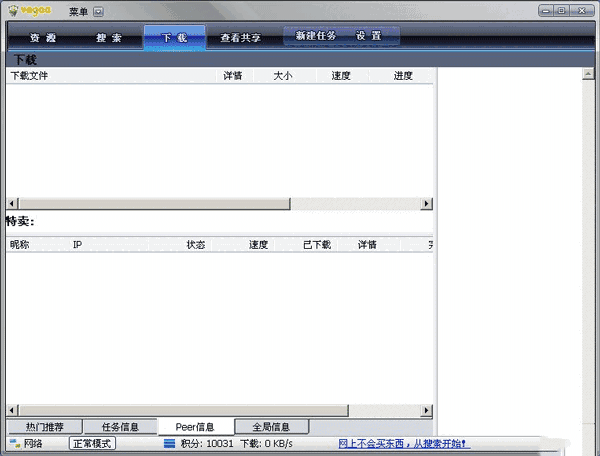
Task: Select the 下载 tab
Action: click(175, 37)
